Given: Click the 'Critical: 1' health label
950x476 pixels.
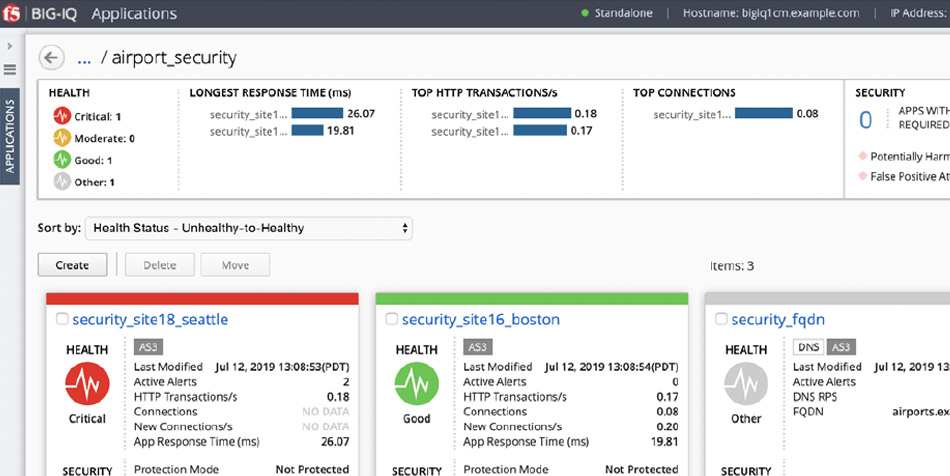Looking at the screenshot, I should click(98, 117).
